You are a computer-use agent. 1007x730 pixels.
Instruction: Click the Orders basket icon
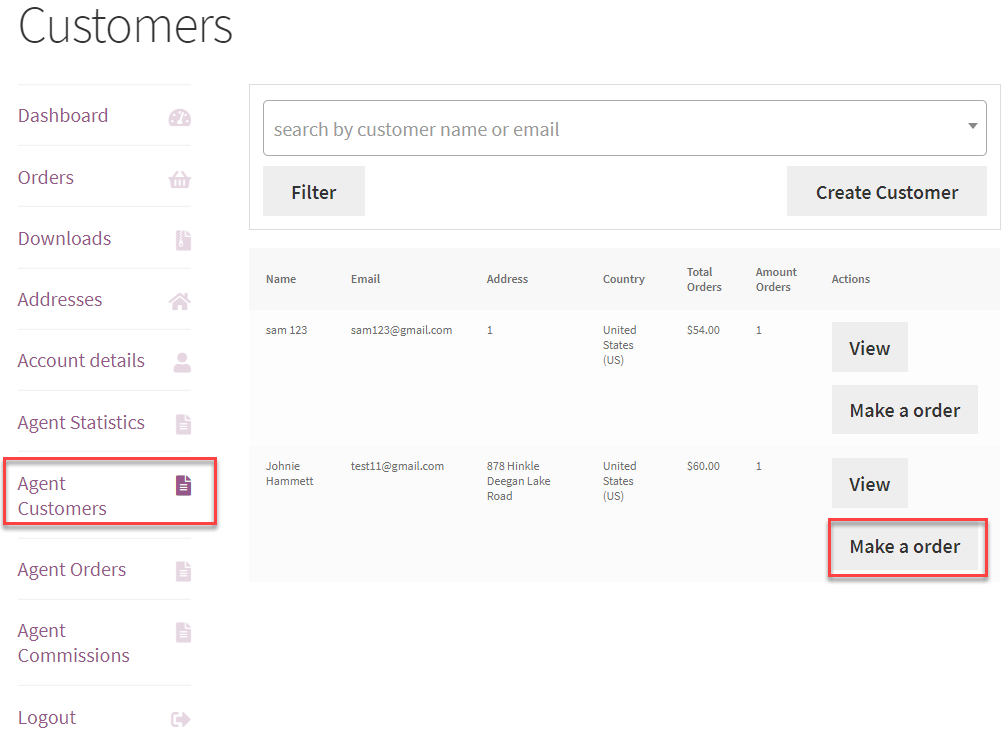click(180, 180)
